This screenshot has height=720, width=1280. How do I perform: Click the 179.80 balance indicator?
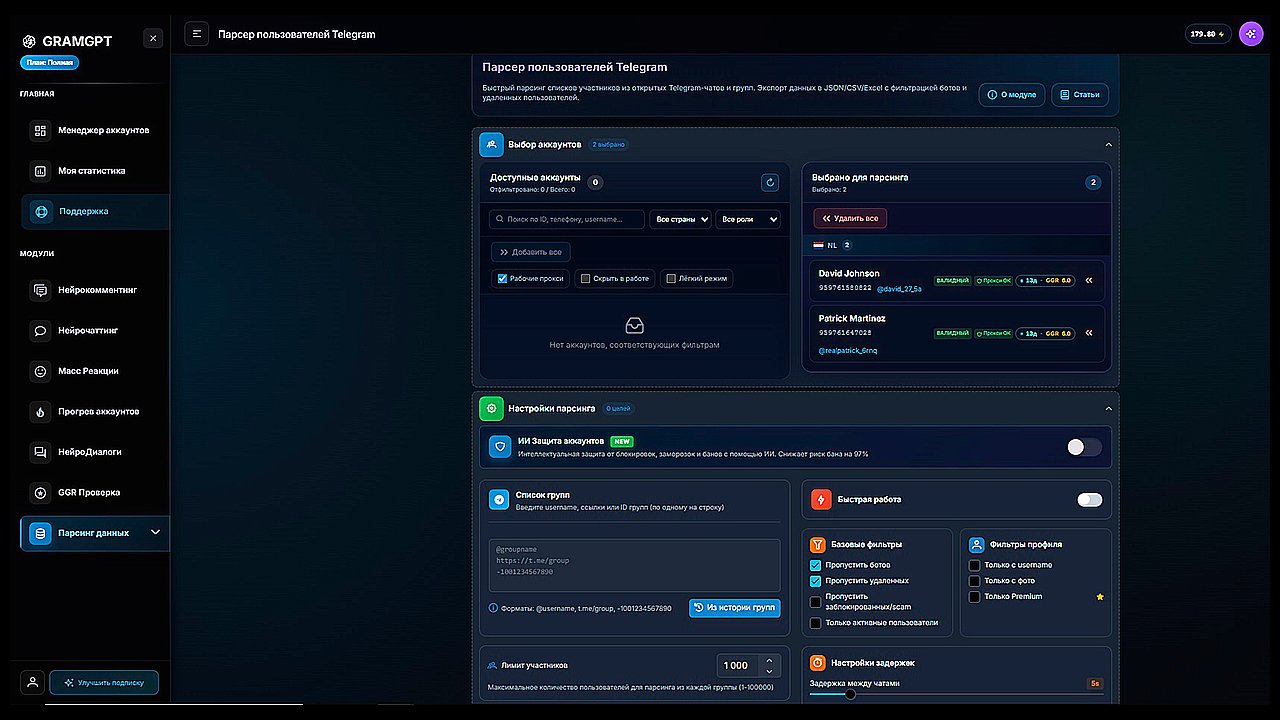coord(1208,34)
